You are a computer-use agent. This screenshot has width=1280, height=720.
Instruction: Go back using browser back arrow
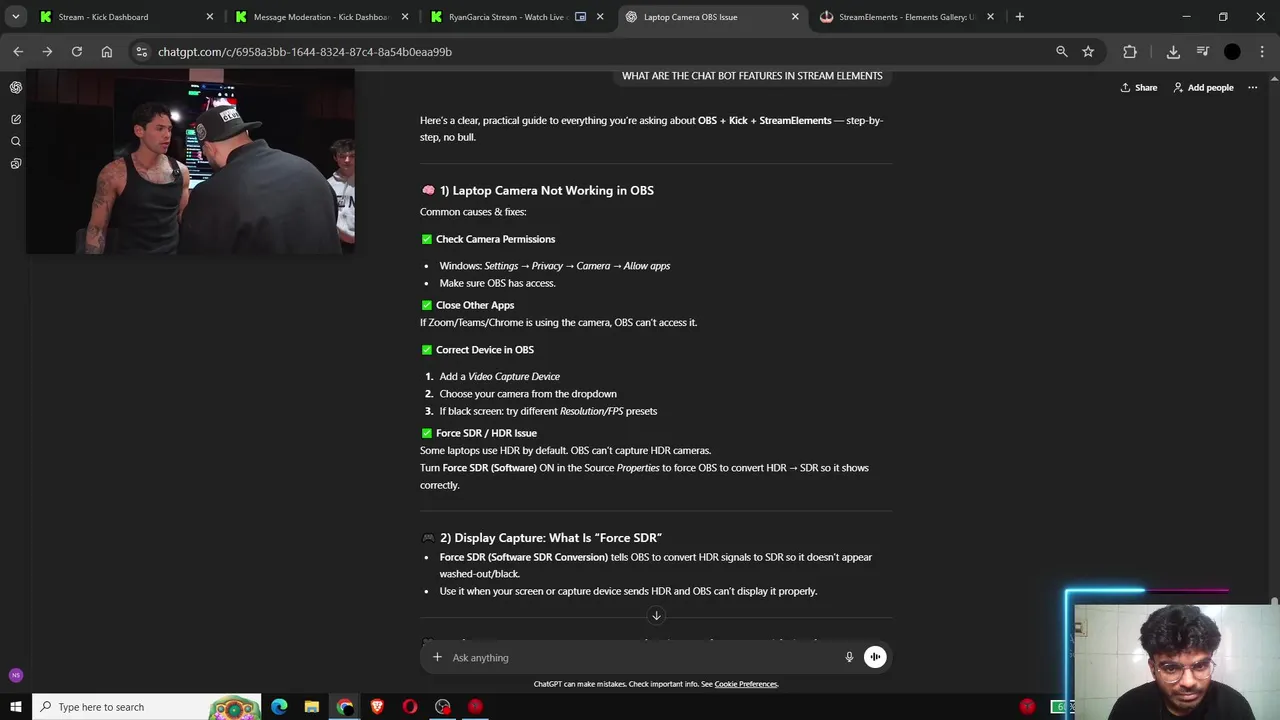coord(18,52)
